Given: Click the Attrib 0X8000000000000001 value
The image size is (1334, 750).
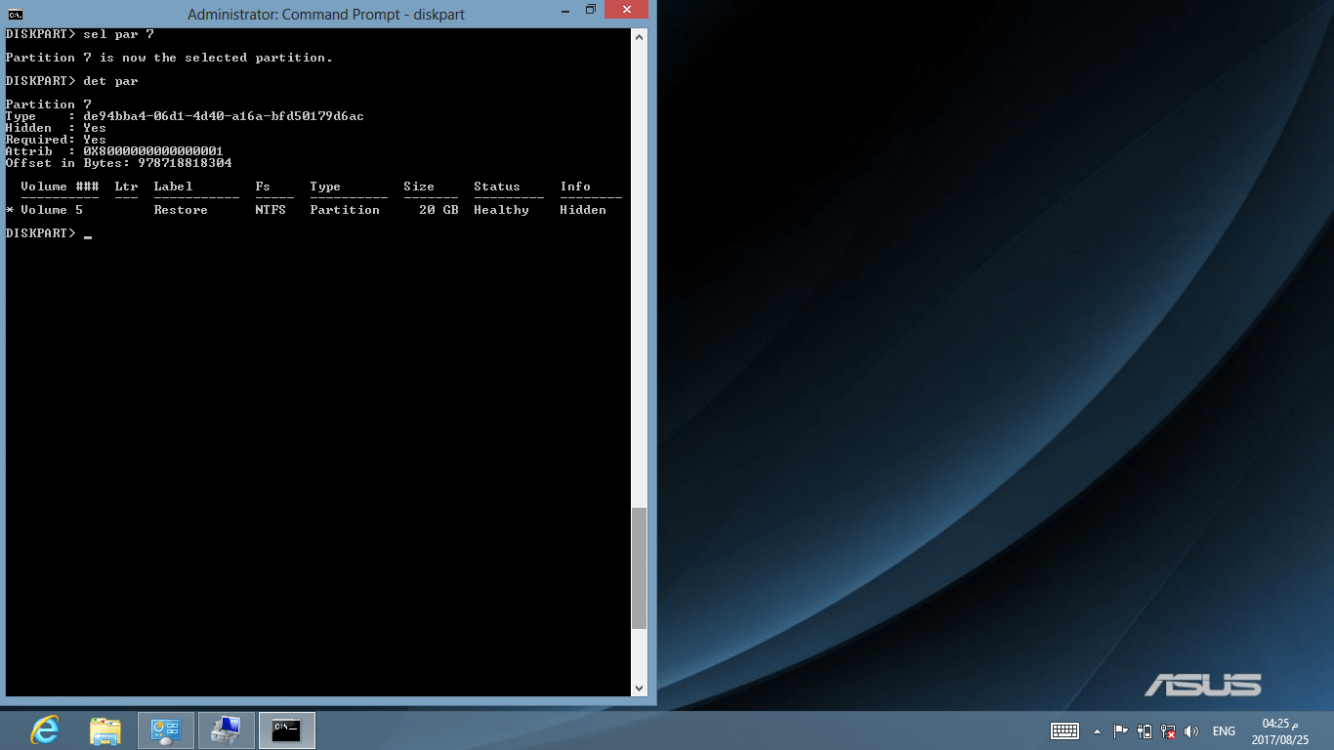Looking at the screenshot, I should (153, 151).
